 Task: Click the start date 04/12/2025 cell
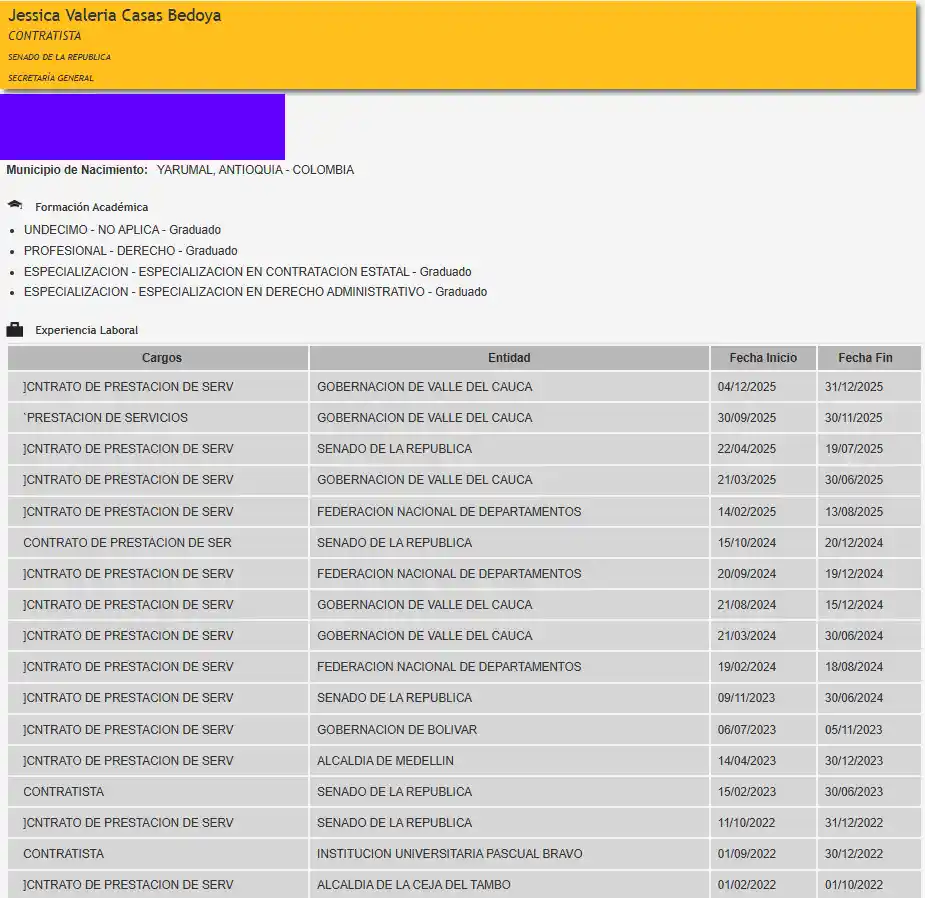[746, 387]
